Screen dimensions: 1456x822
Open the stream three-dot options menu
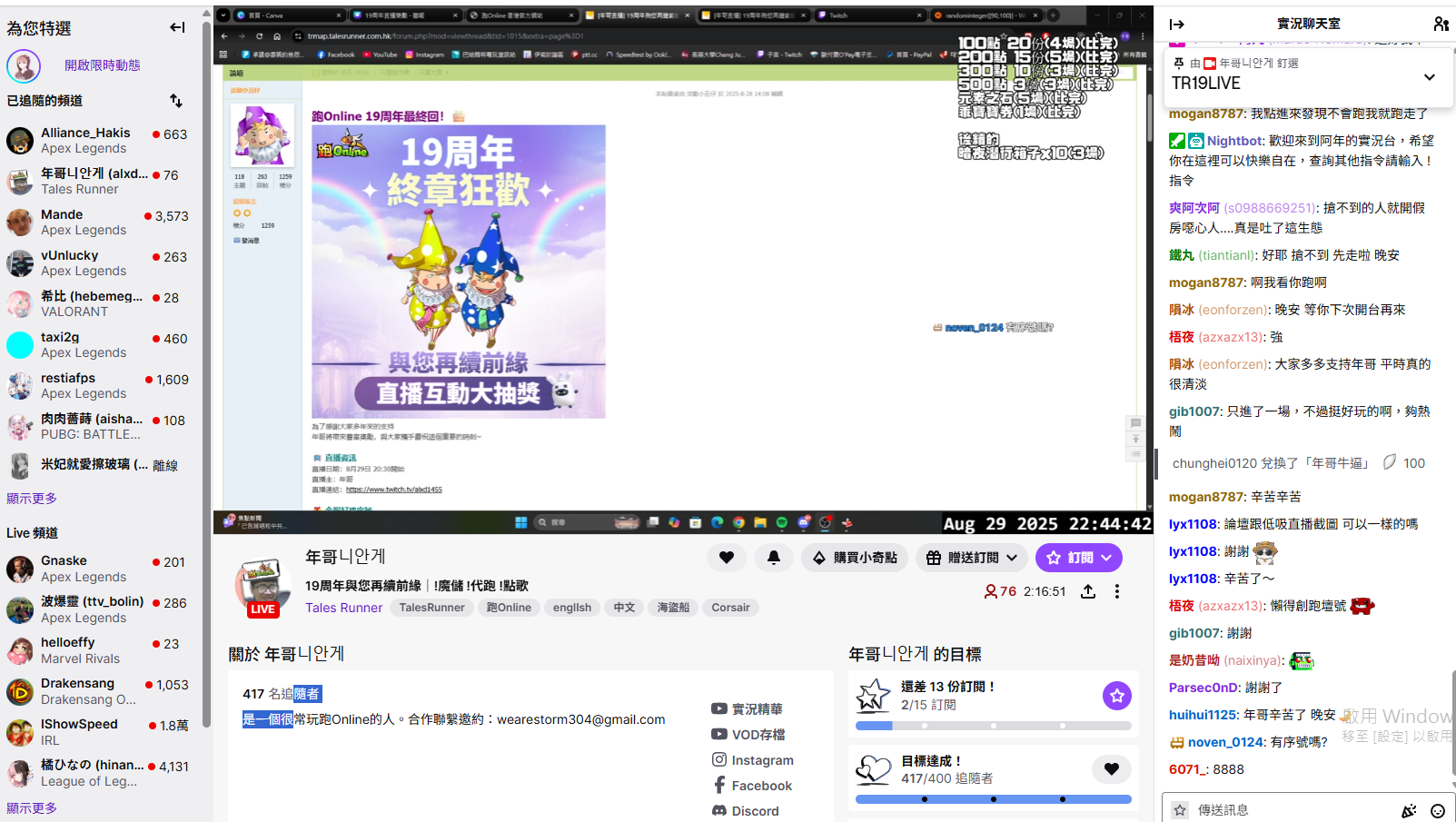(1117, 591)
